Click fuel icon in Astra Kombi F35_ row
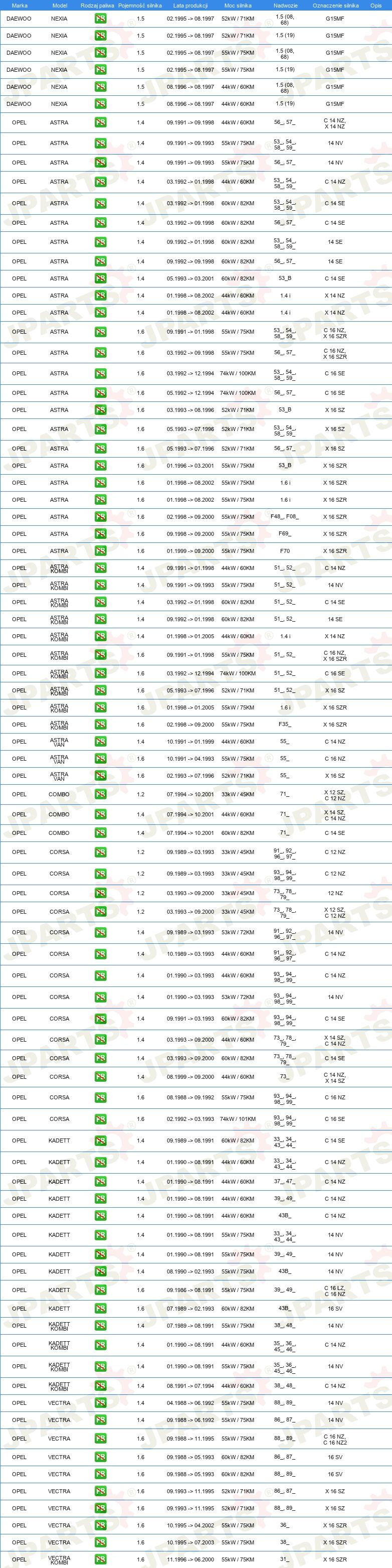Screen dimensions: 392x1568 tap(100, 725)
